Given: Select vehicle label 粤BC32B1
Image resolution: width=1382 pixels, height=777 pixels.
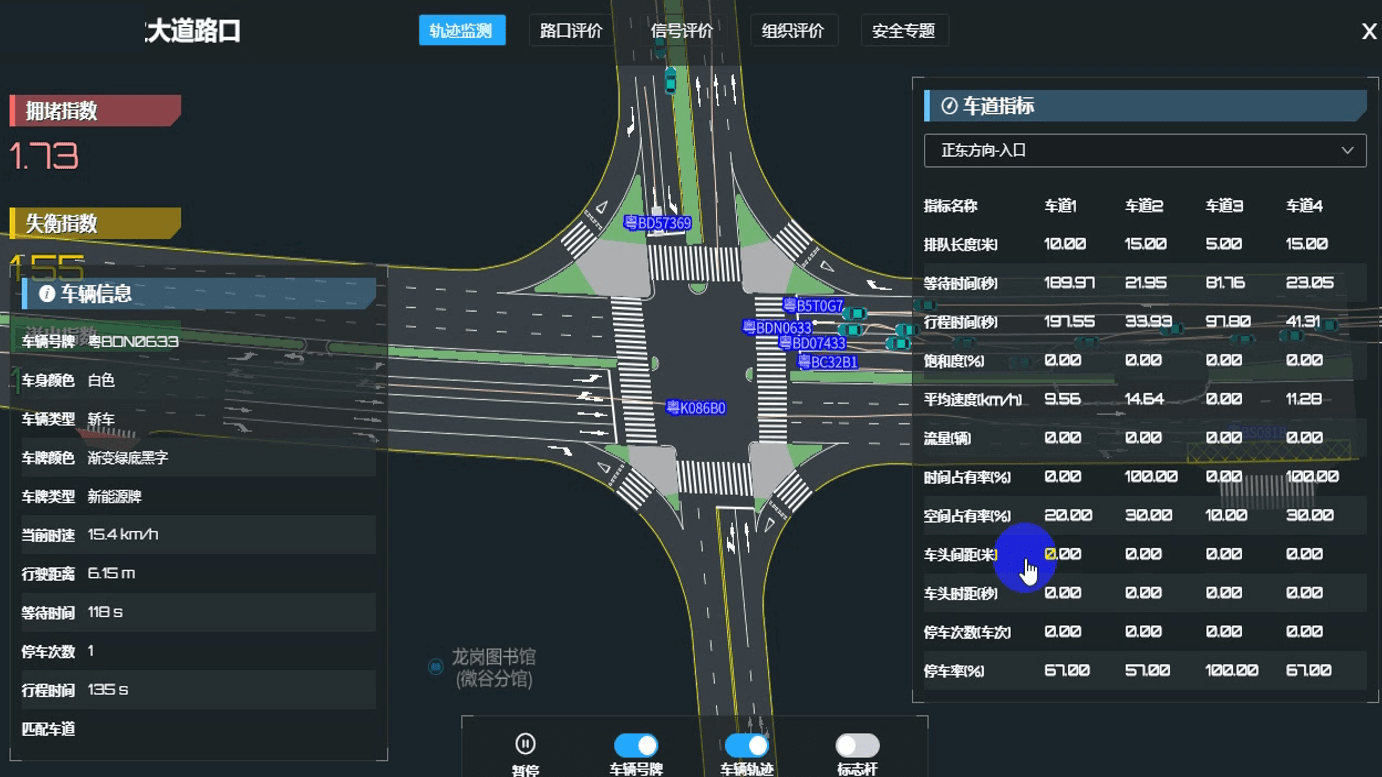Looking at the screenshot, I should click(827, 362).
